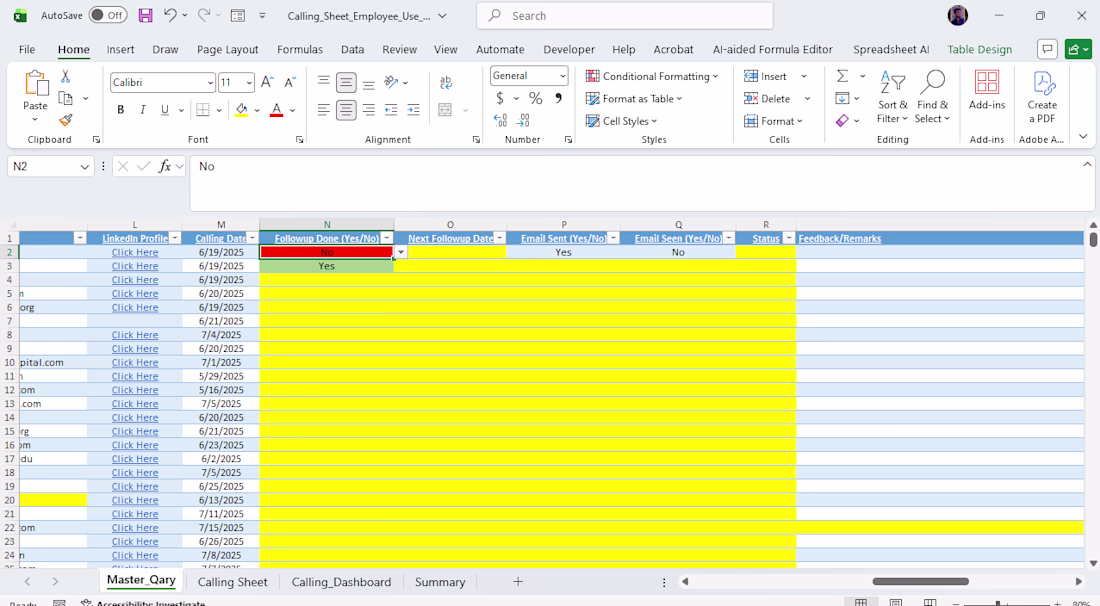Apply Bold formatting to cell
The width and height of the screenshot is (1100, 606).
[121, 110]
